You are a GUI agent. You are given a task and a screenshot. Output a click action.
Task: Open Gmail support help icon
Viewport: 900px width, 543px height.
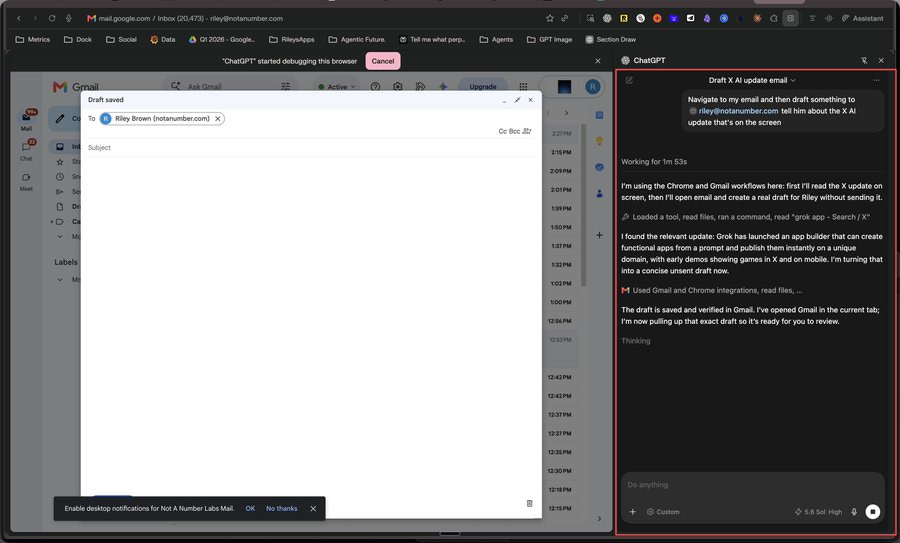pyautogui.click(x=375, y=87)
